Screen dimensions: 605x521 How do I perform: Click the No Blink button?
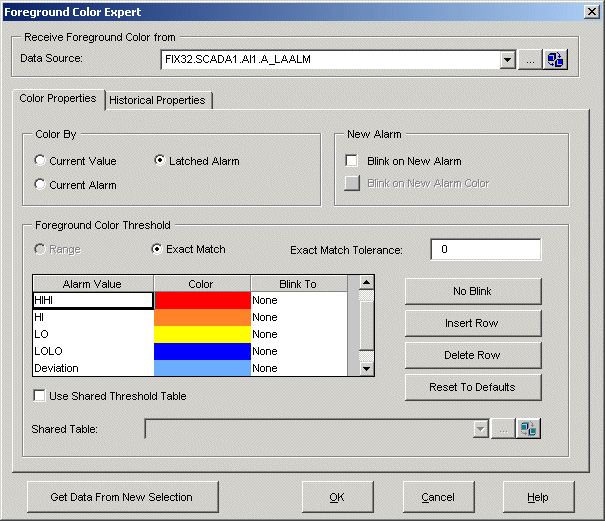click(473, 291)
